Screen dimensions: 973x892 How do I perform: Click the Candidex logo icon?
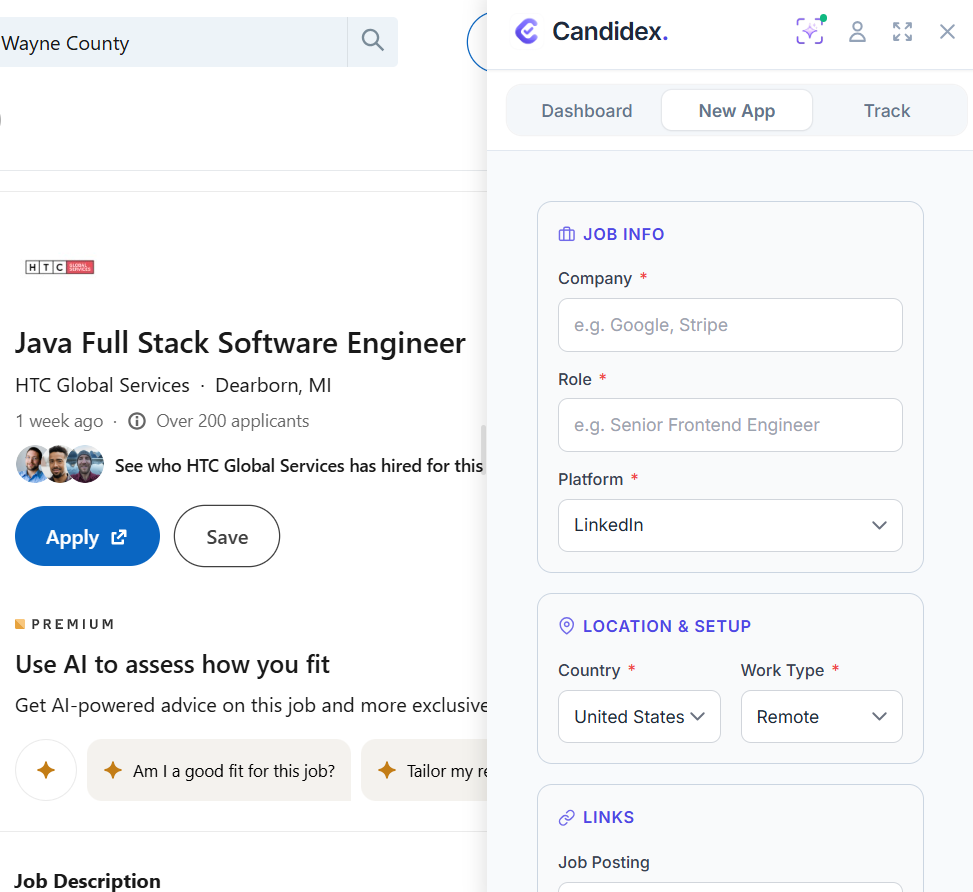[527, 31]
